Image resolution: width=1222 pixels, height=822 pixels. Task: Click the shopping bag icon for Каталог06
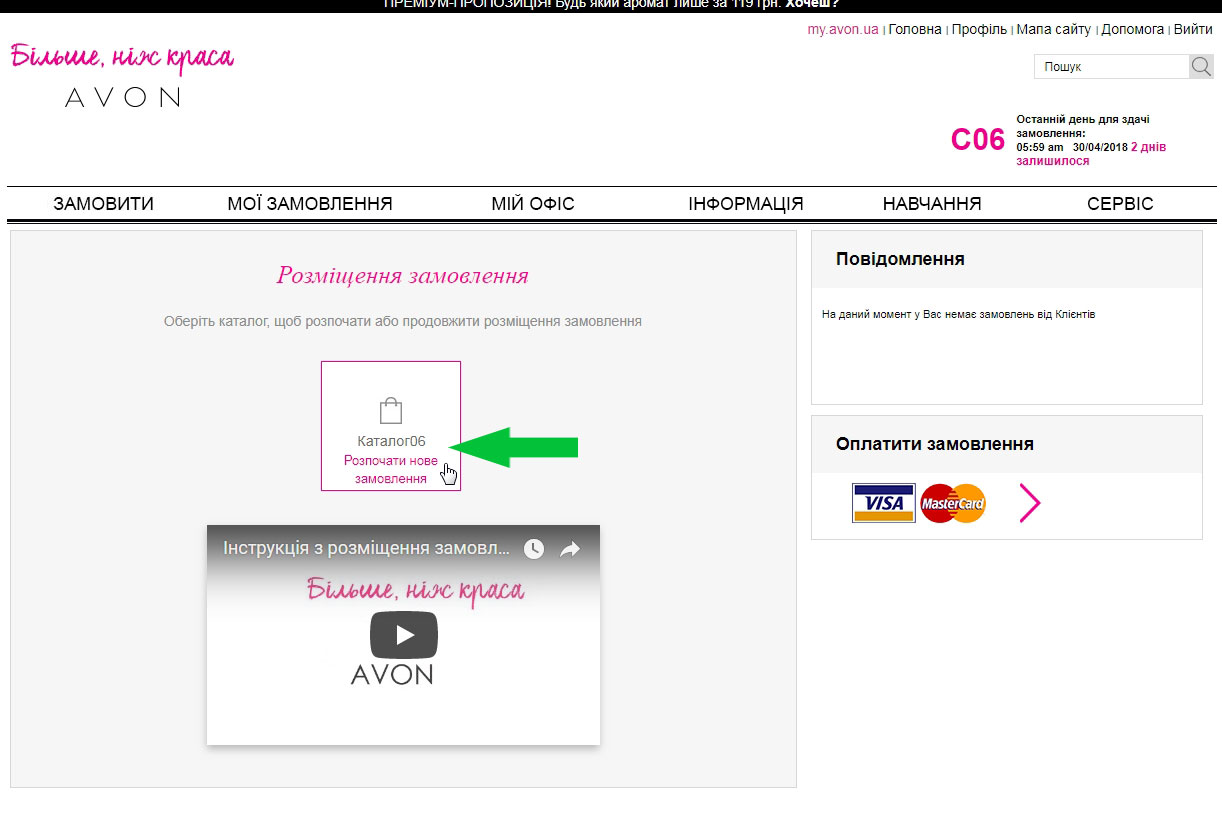390,411
